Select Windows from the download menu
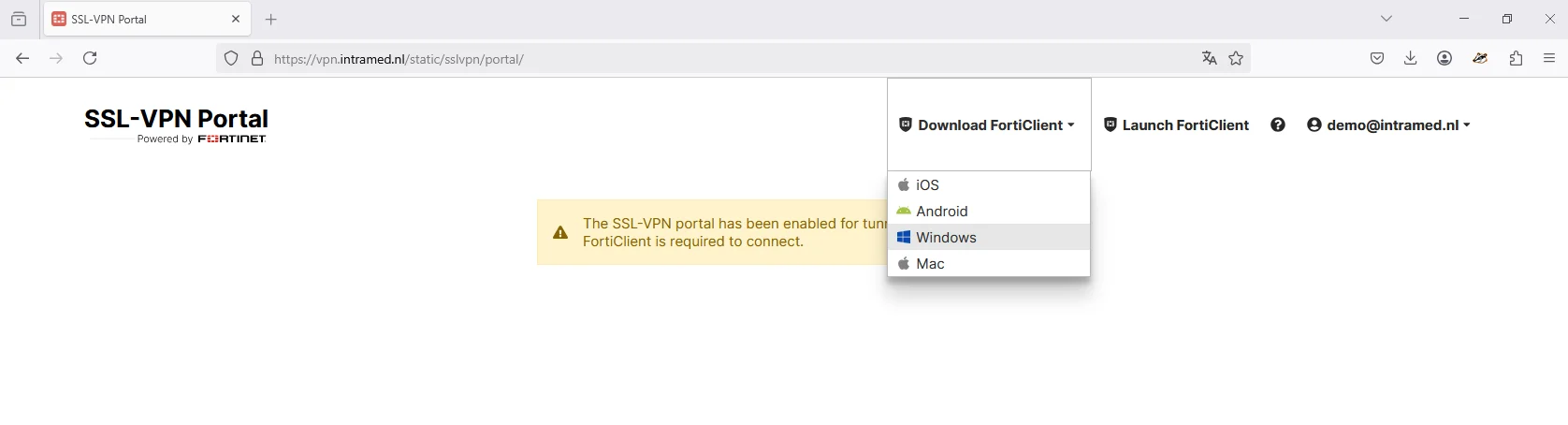Image resolution: width=1568 pixels, height=425 pixels. click(989, 237)
